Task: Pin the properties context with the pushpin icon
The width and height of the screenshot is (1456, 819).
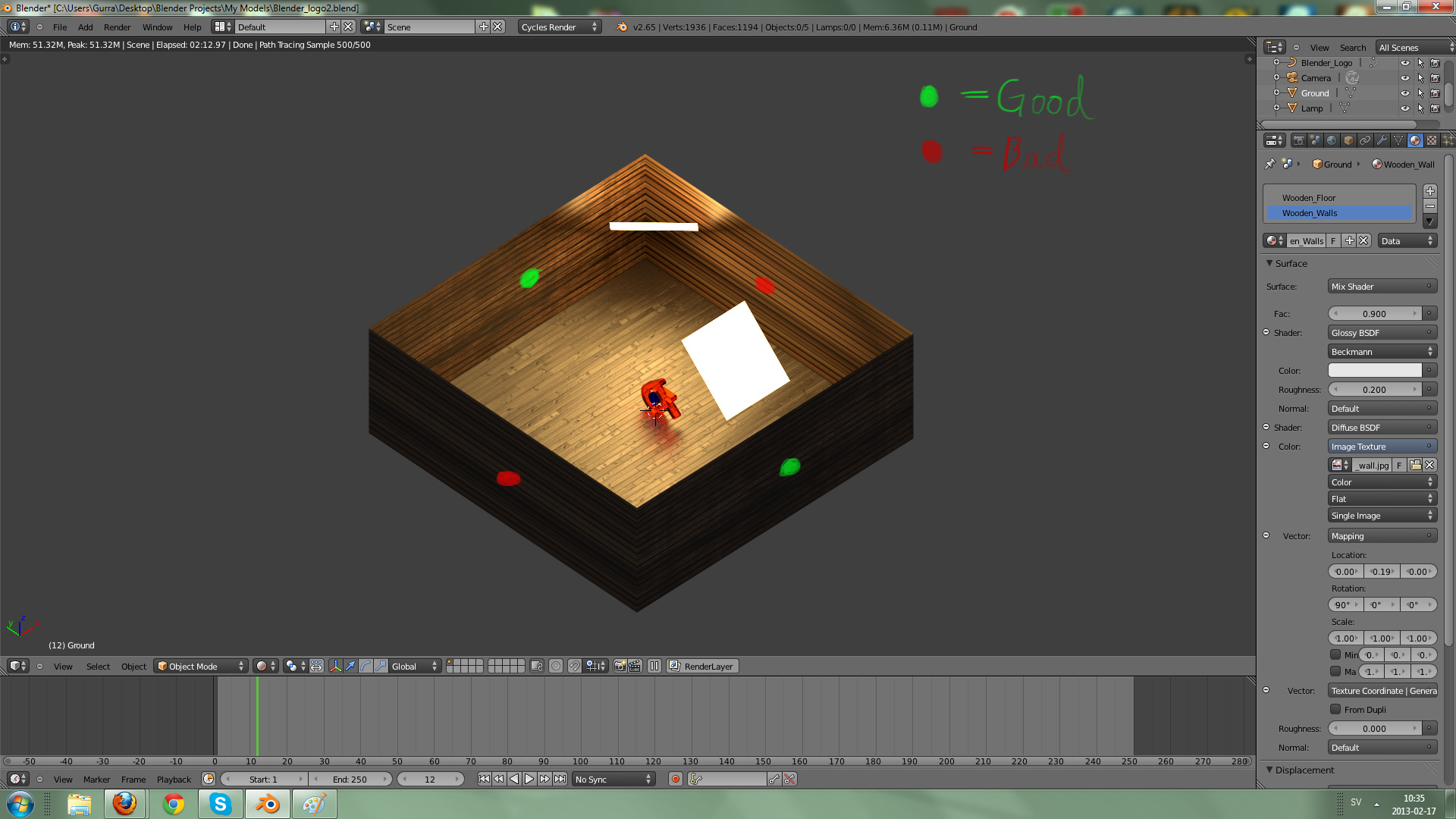Action: tap(1270, 164)
